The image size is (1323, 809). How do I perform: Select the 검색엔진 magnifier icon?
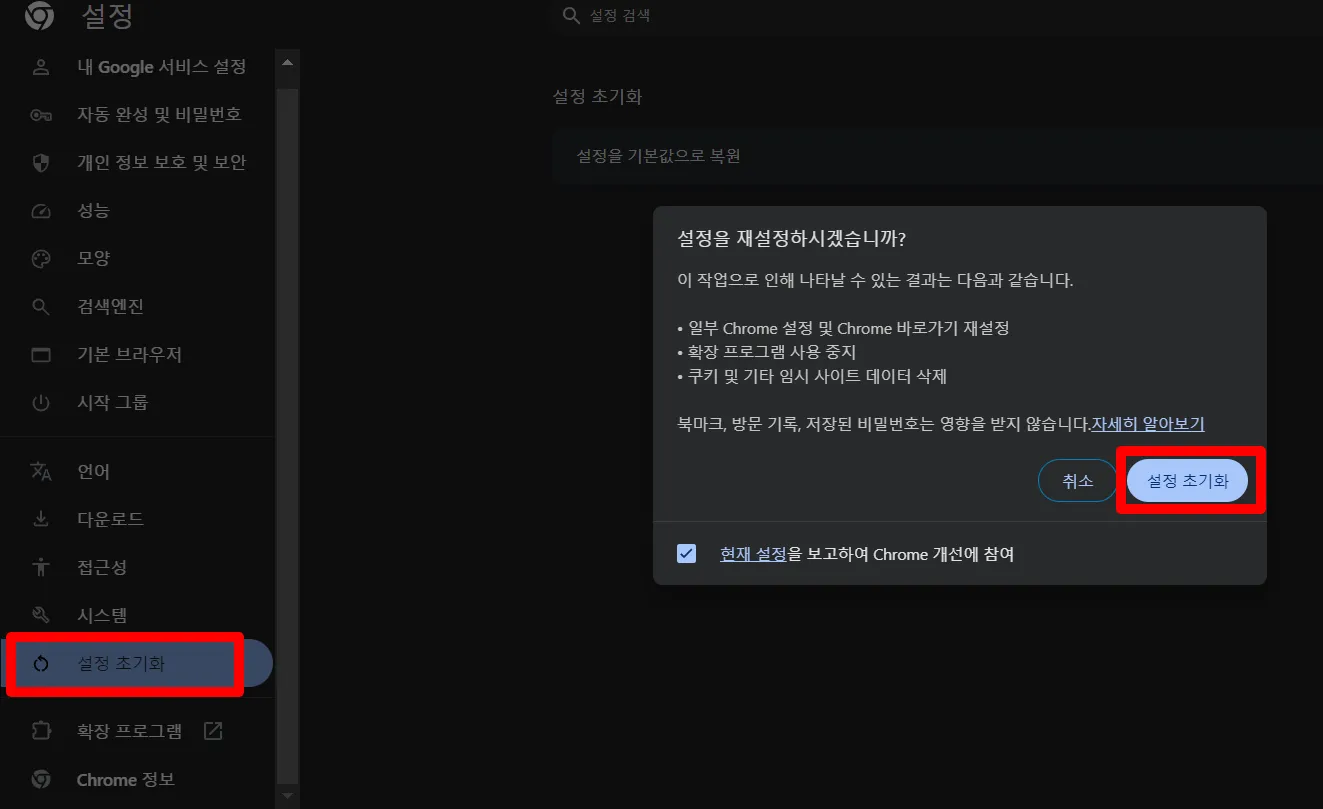[41, 306]
